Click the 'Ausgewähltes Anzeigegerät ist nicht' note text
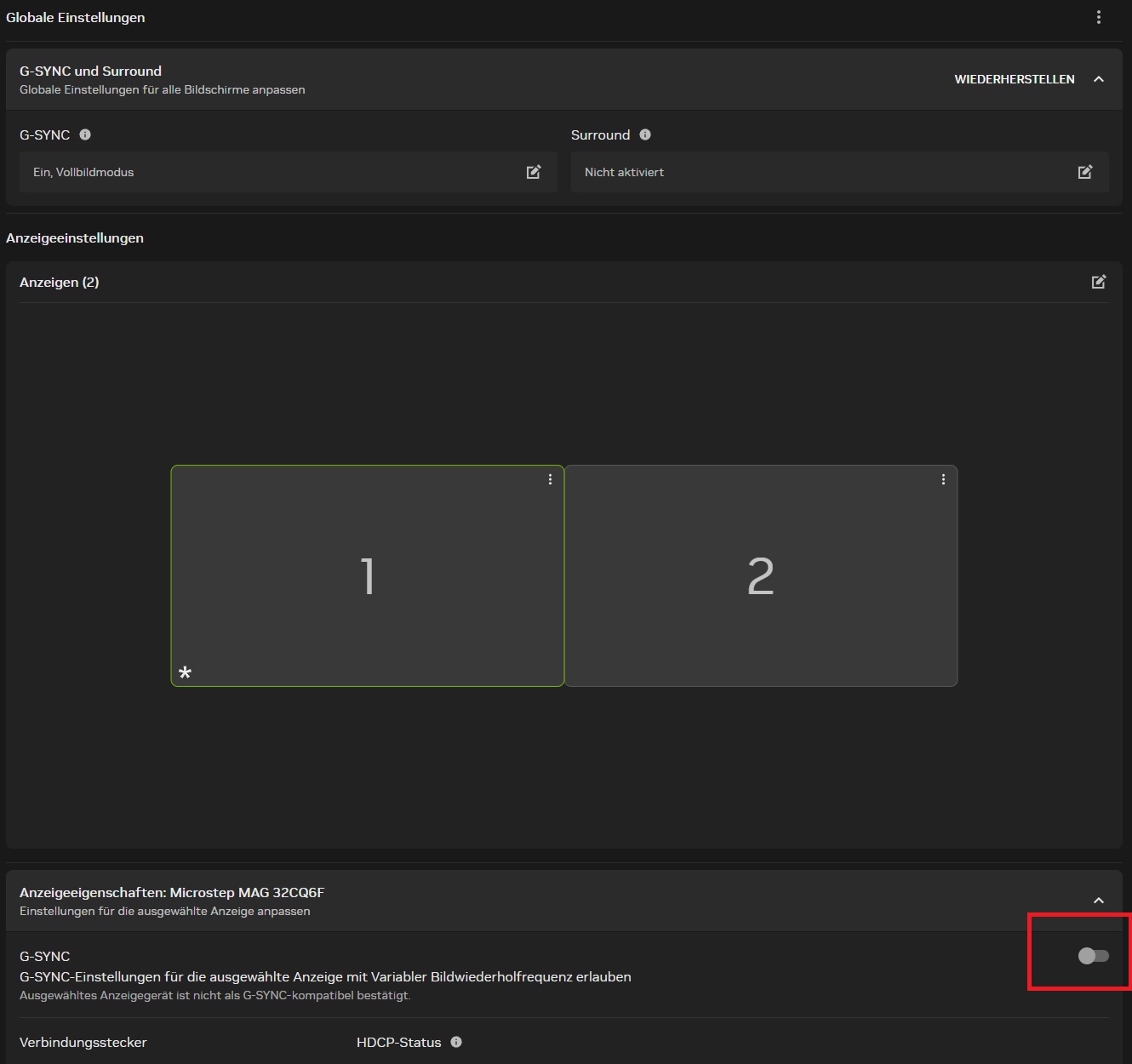The height and width of the screenshot is (1064, 1132). click(x=215, y=995)
